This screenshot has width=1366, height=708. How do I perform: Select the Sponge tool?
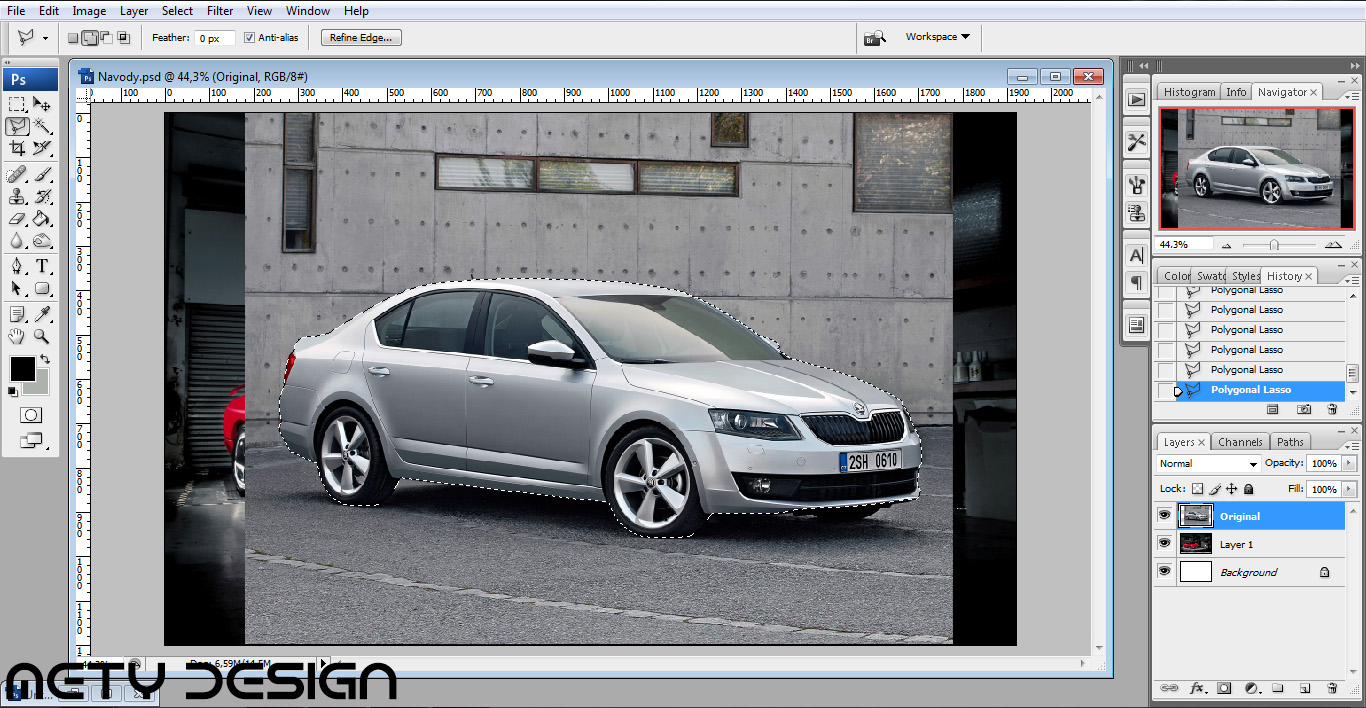pyautogui.click(x=42, y=241)
